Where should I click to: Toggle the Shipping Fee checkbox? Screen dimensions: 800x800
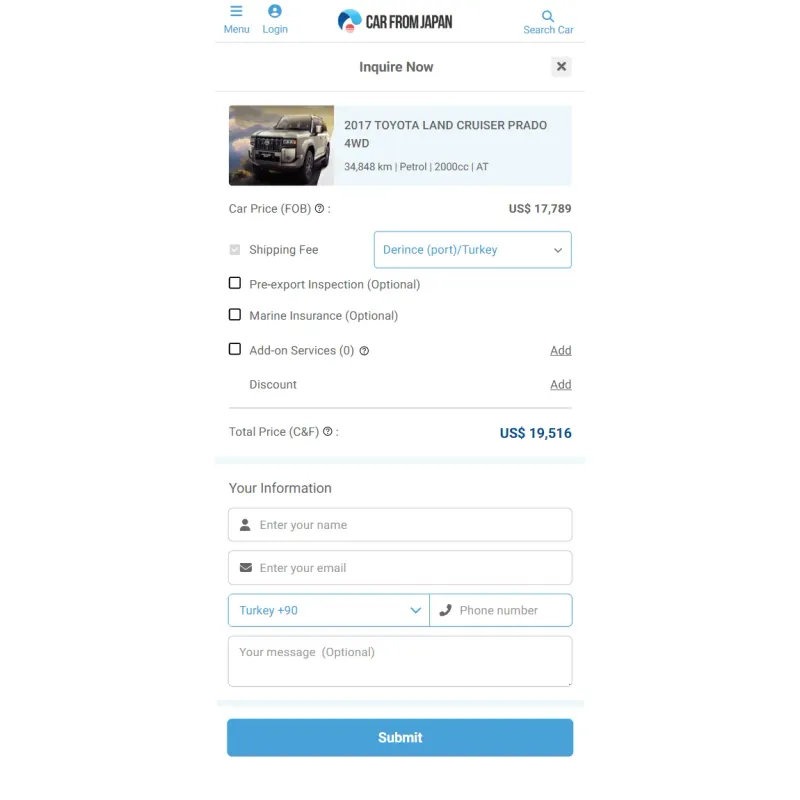click(x=235, y=250)
